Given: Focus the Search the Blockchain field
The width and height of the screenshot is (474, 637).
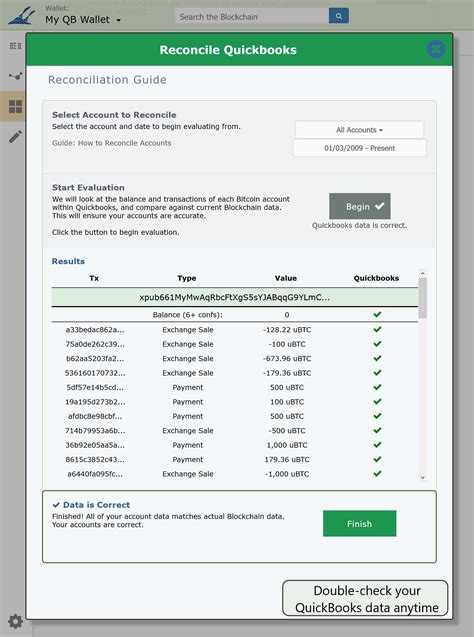Looking at the screenshot, I should 252,17.
